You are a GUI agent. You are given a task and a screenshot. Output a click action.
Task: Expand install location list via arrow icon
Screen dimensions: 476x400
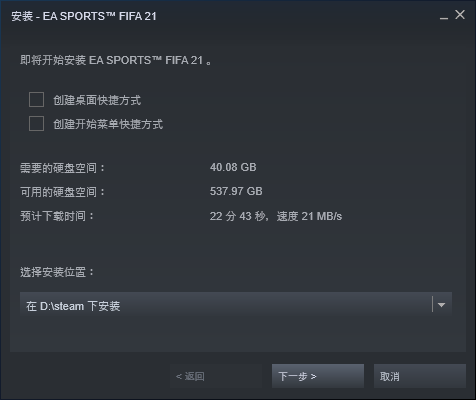pos(441,305)
